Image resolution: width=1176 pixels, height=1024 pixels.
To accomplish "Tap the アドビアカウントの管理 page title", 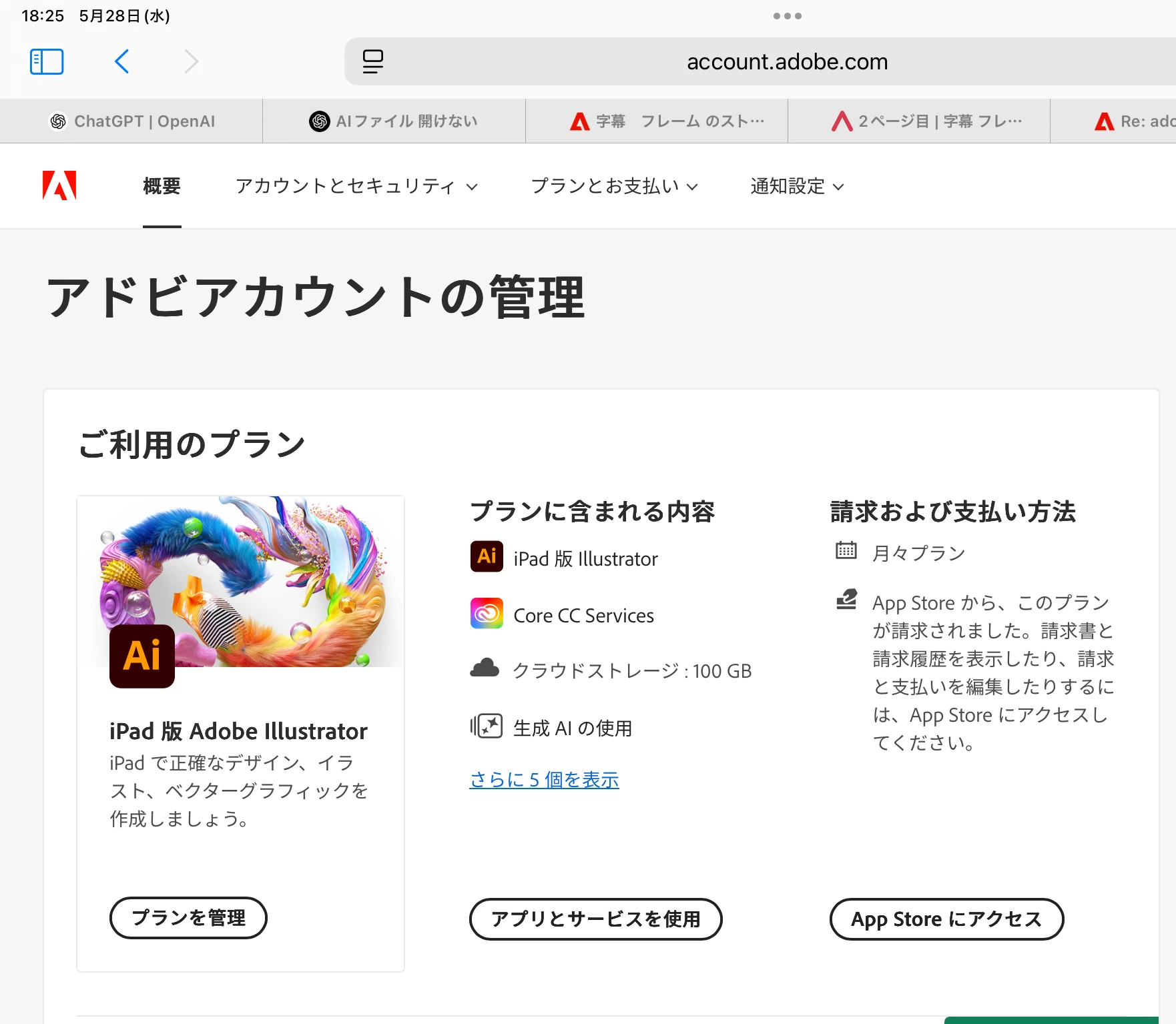I will (x=316, y=297).
